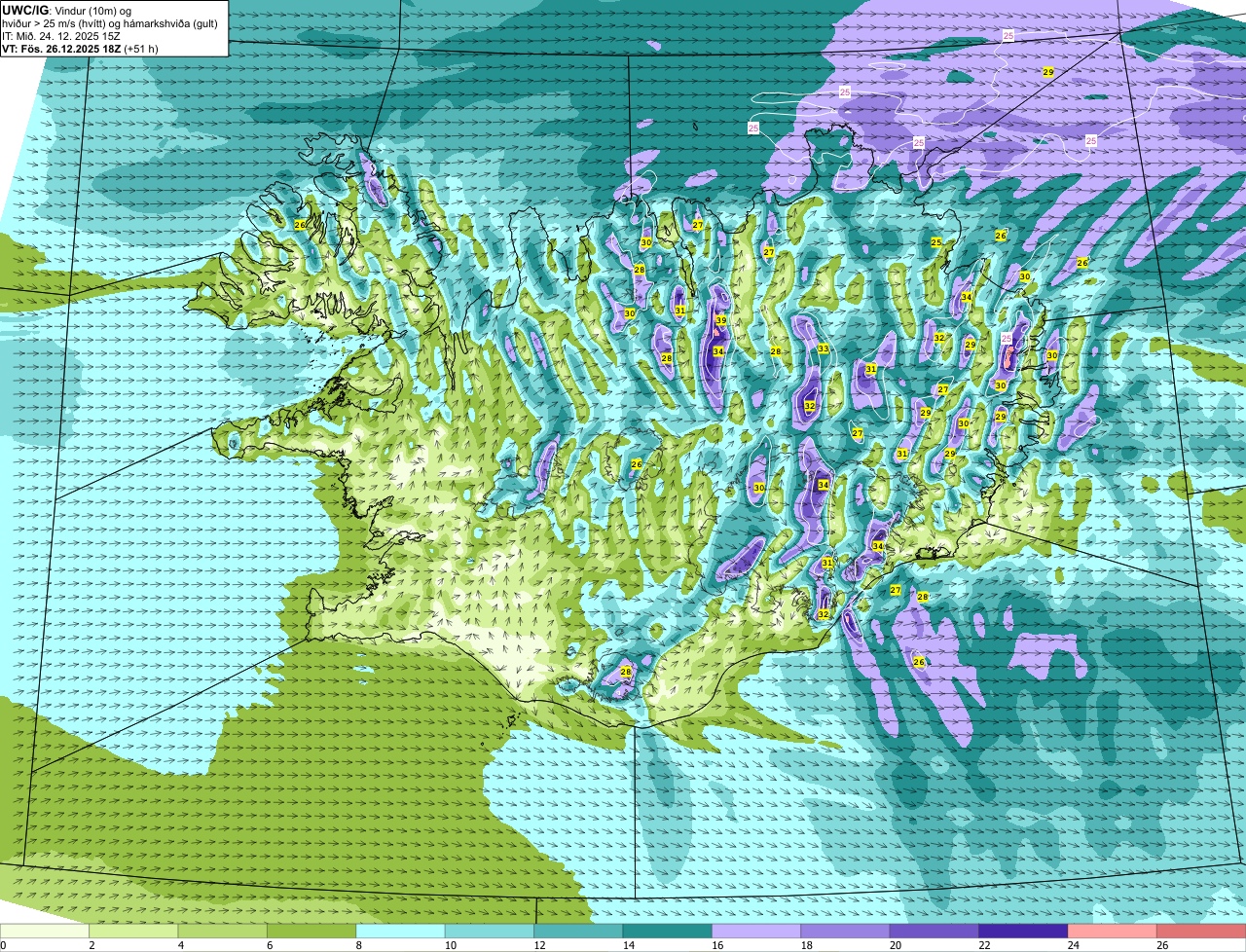Click the line "hviður > 25 m/s (hvítt) og hámarkshviða (gult)"
The width and height of the screenshot is (1246, 952).
pos(110,23)
